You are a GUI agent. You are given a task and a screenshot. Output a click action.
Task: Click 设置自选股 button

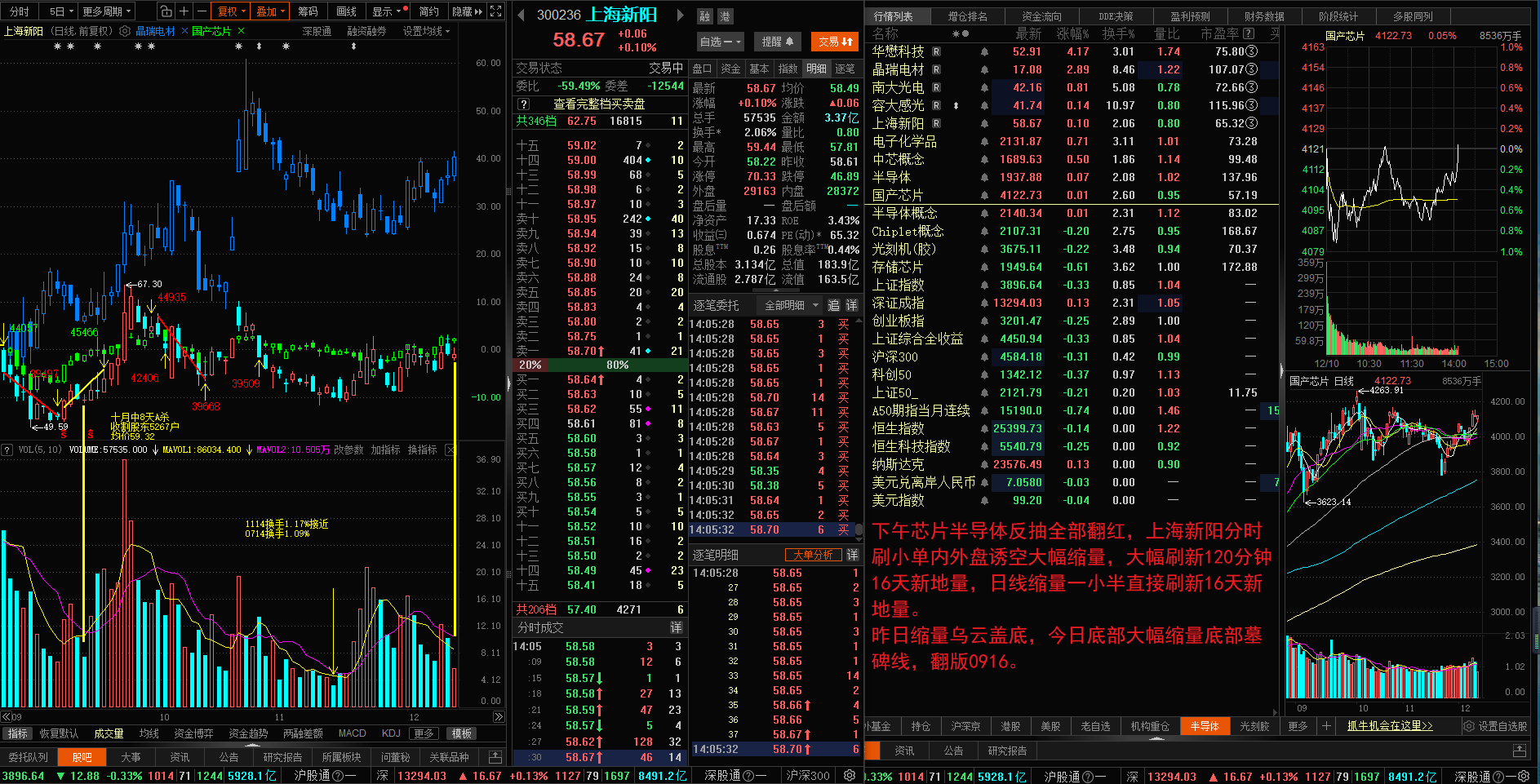coord(1496,725)
